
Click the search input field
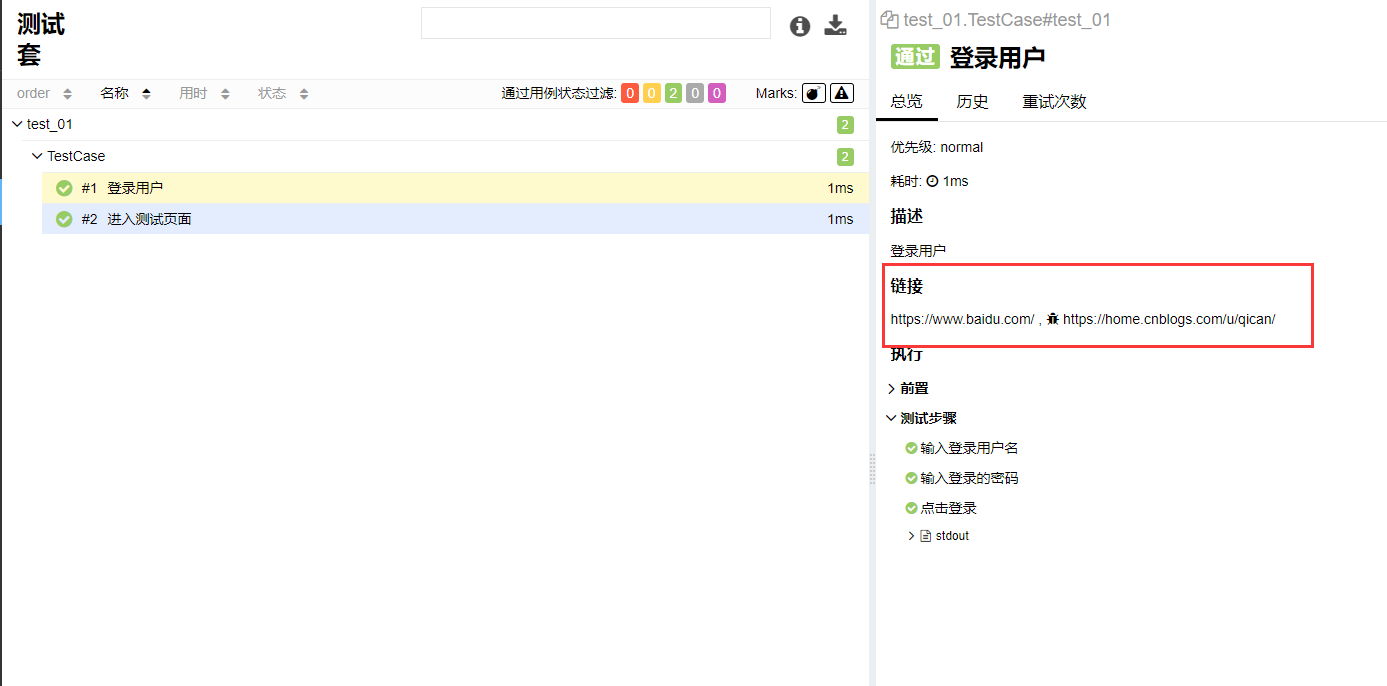[596, 23]
